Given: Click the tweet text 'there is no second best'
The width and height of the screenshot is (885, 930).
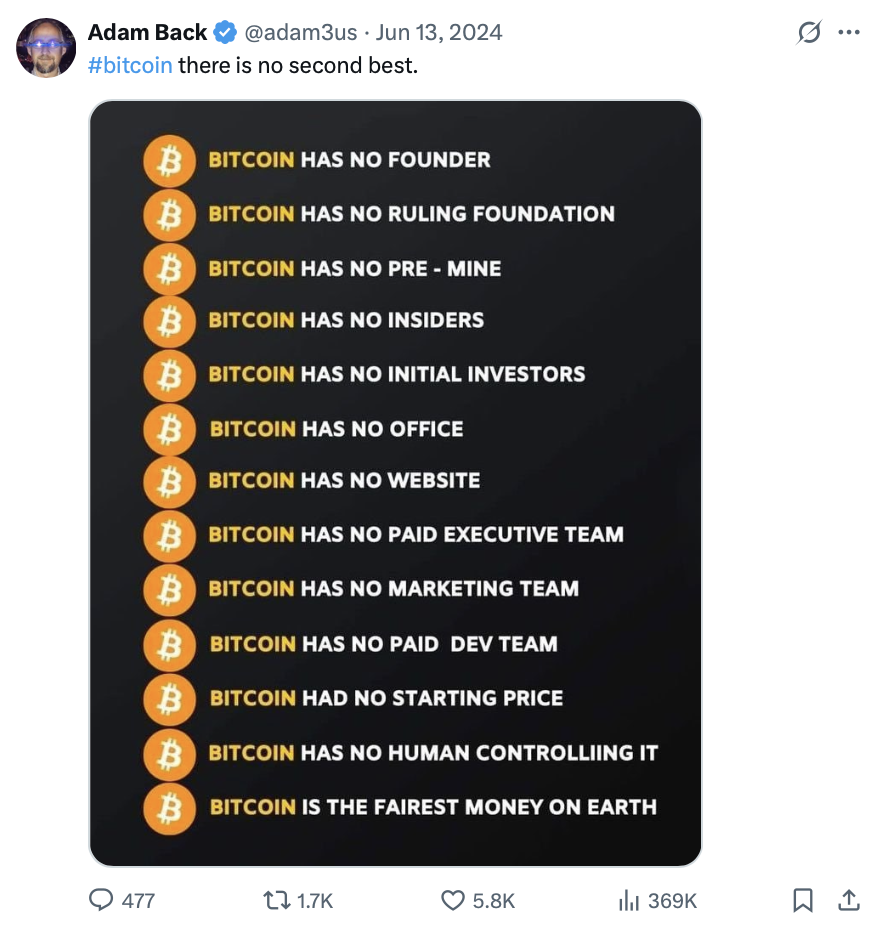Looking at the screenshot, I should [x=297, y=66].
